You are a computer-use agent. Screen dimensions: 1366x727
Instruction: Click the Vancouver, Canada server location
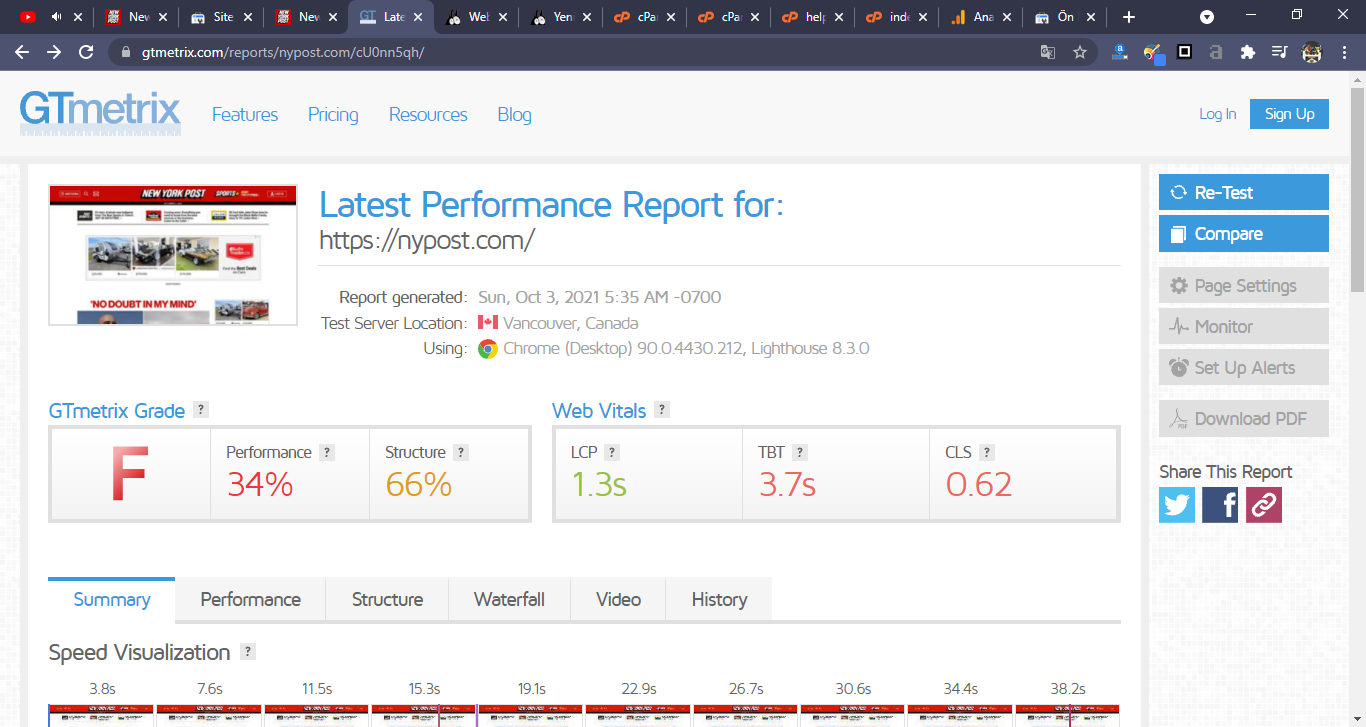point(570,323)
